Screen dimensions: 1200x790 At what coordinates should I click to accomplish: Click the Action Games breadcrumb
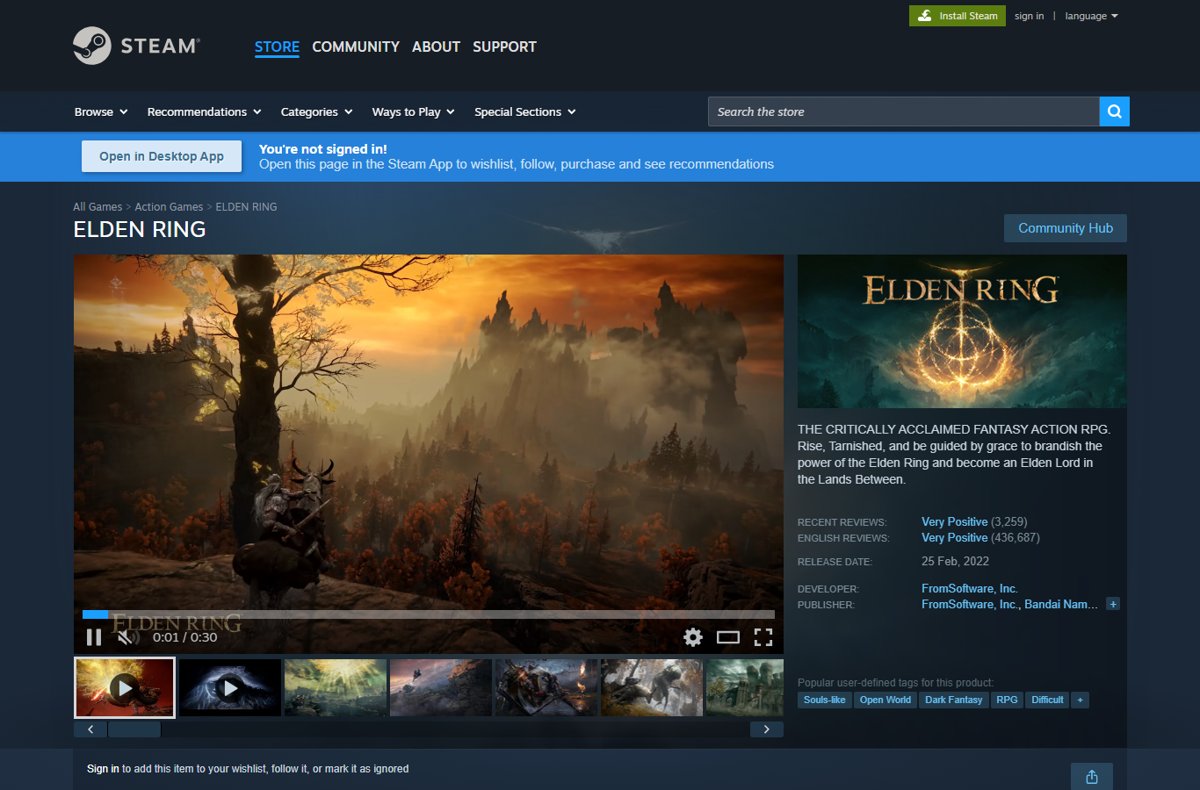click(x=169, y=207)
